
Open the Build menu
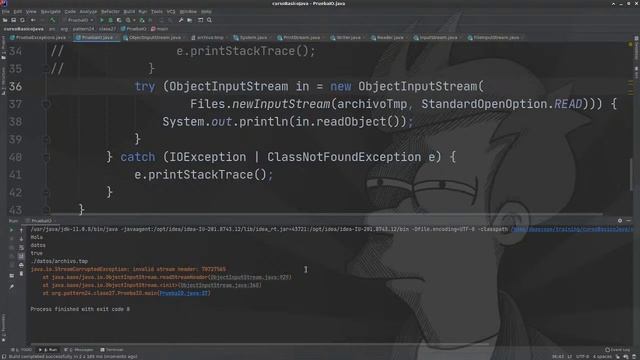point(129,12)
